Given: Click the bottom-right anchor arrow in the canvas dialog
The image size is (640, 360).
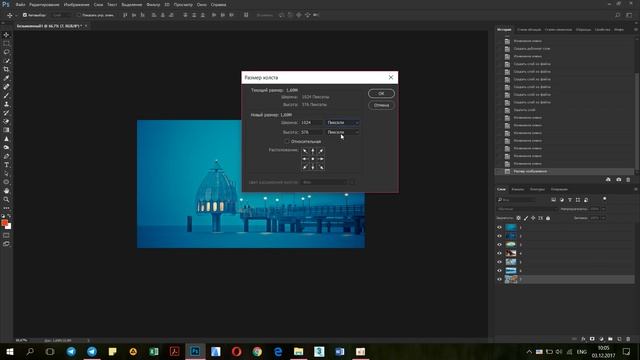Looking at the screenshot, I should (321, 167).
